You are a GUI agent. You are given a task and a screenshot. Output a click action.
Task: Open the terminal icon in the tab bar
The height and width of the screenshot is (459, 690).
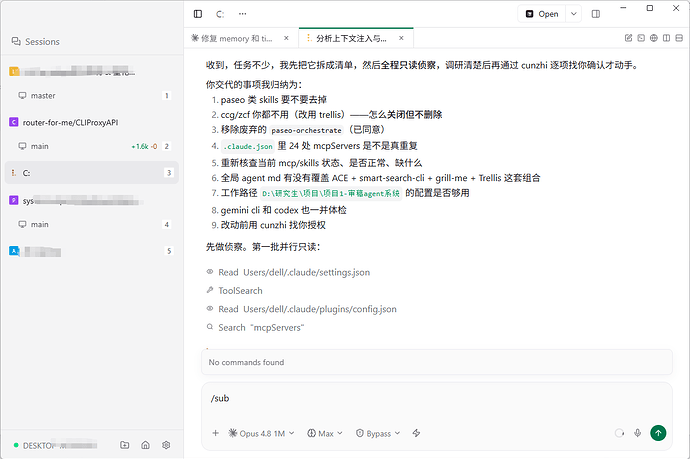point(641,38)
